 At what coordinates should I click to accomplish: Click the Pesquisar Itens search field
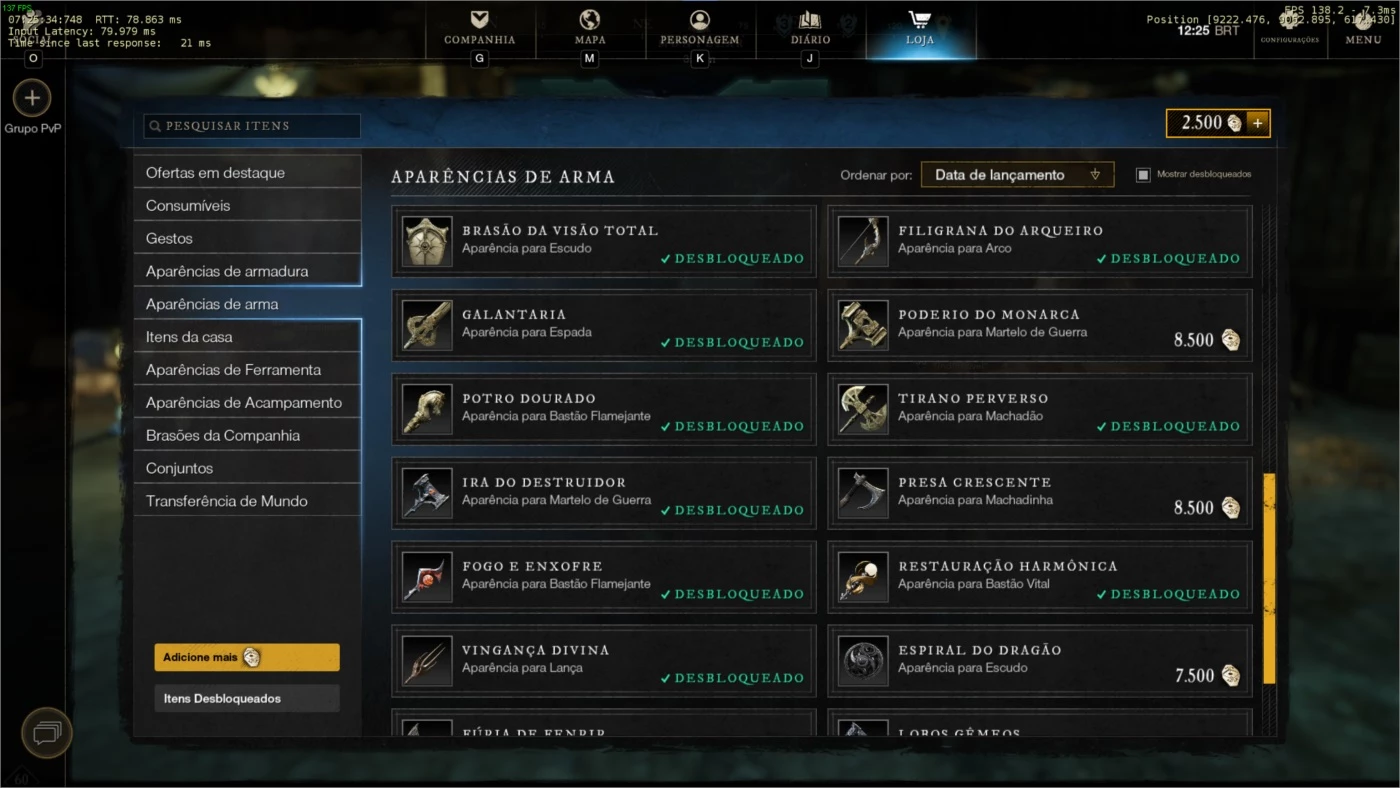point(252,126)
